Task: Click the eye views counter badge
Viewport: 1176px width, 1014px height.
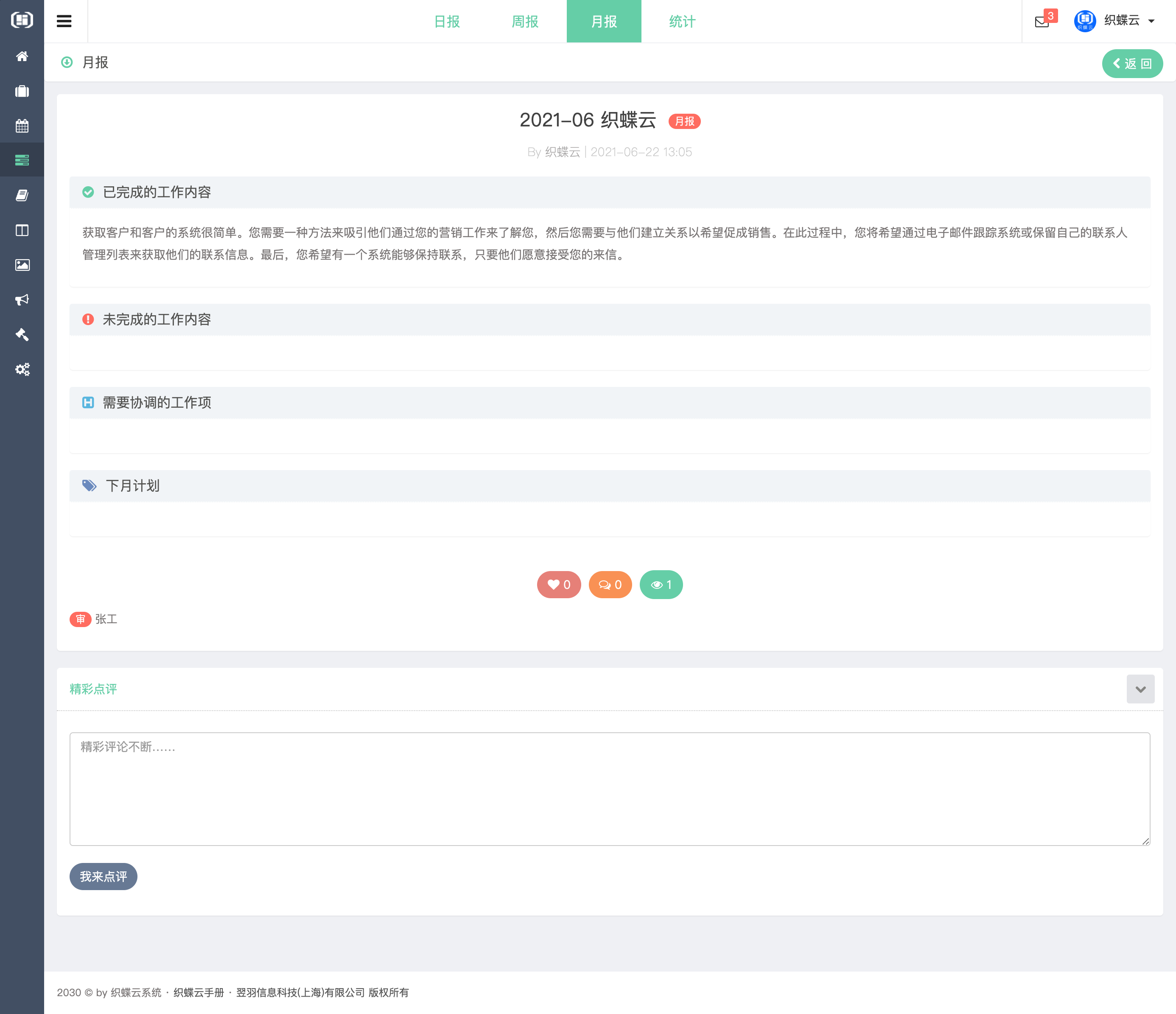Action: 661,585
